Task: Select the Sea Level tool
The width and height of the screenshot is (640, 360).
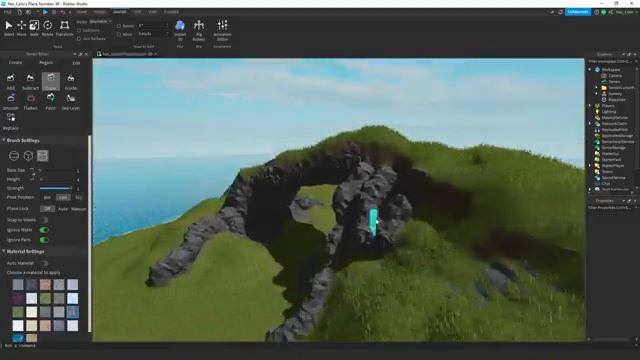Action: pos(71,102)
